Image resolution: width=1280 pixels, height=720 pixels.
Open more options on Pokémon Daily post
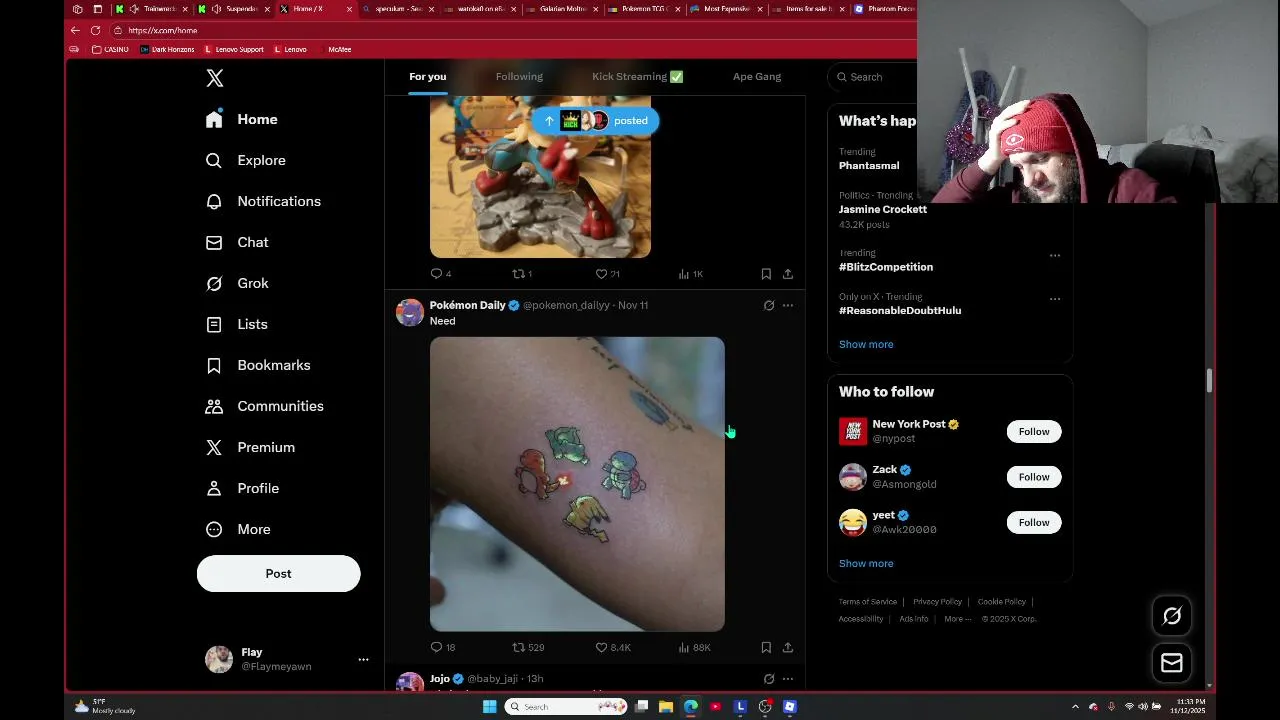pyautogui.click(x=788, y=305)
